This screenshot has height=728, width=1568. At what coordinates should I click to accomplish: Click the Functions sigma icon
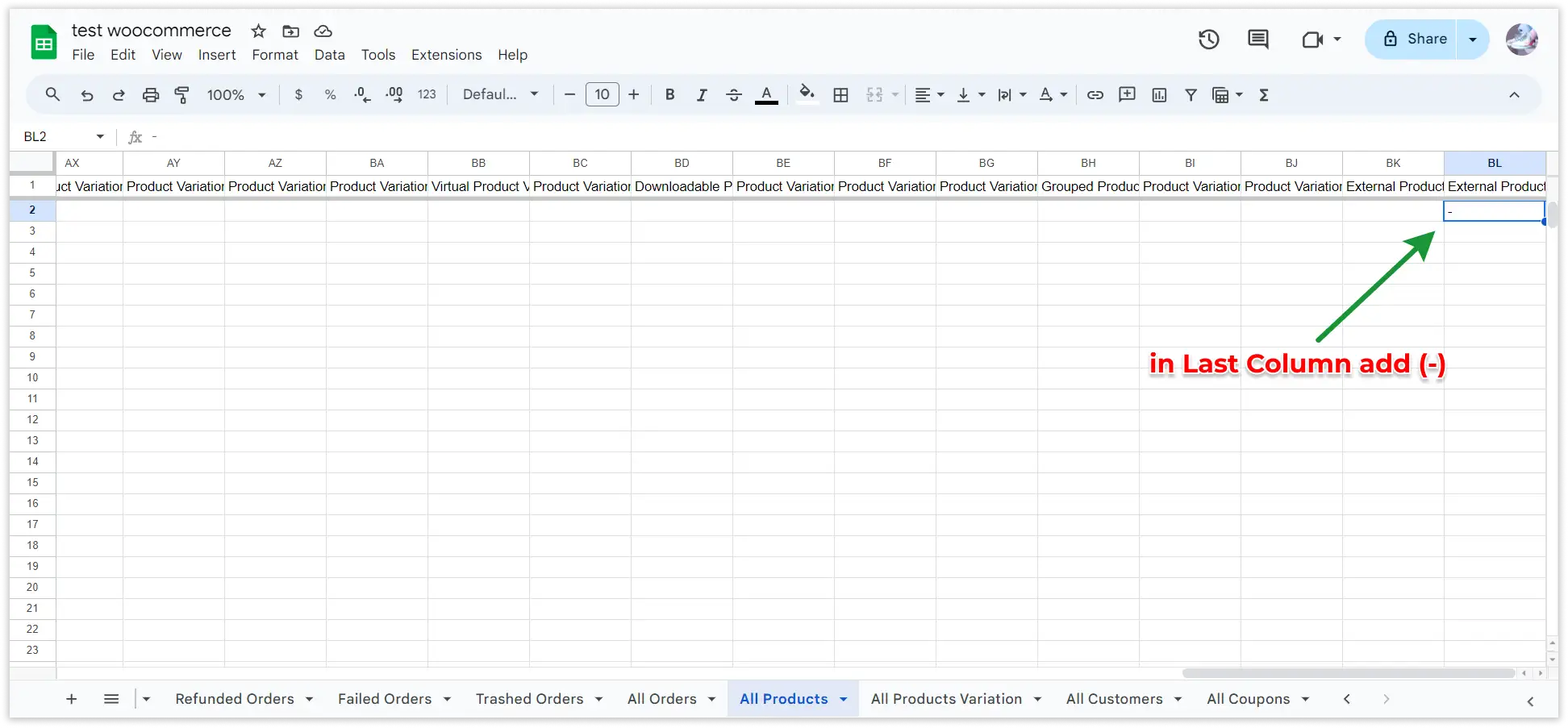(1264, 95)
